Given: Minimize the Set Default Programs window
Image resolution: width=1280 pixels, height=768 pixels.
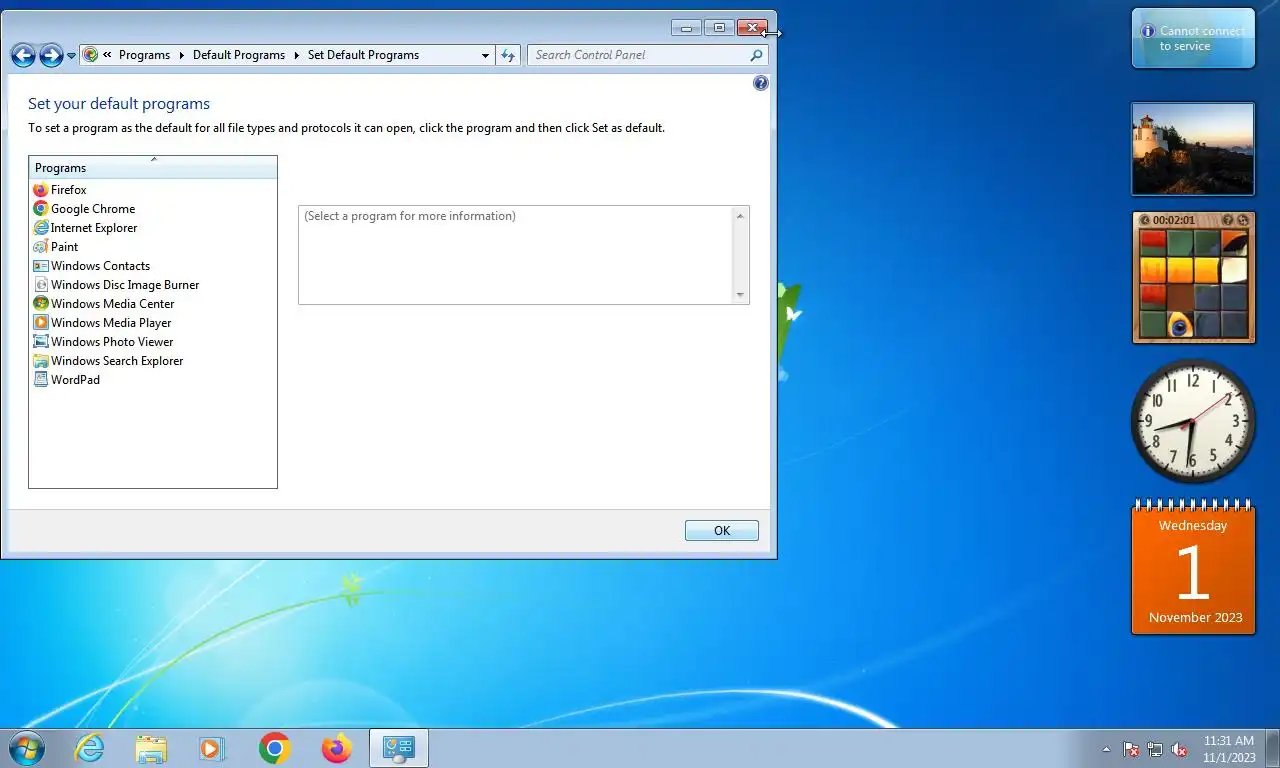Looking at the screenshot, I should coord(686,28).
